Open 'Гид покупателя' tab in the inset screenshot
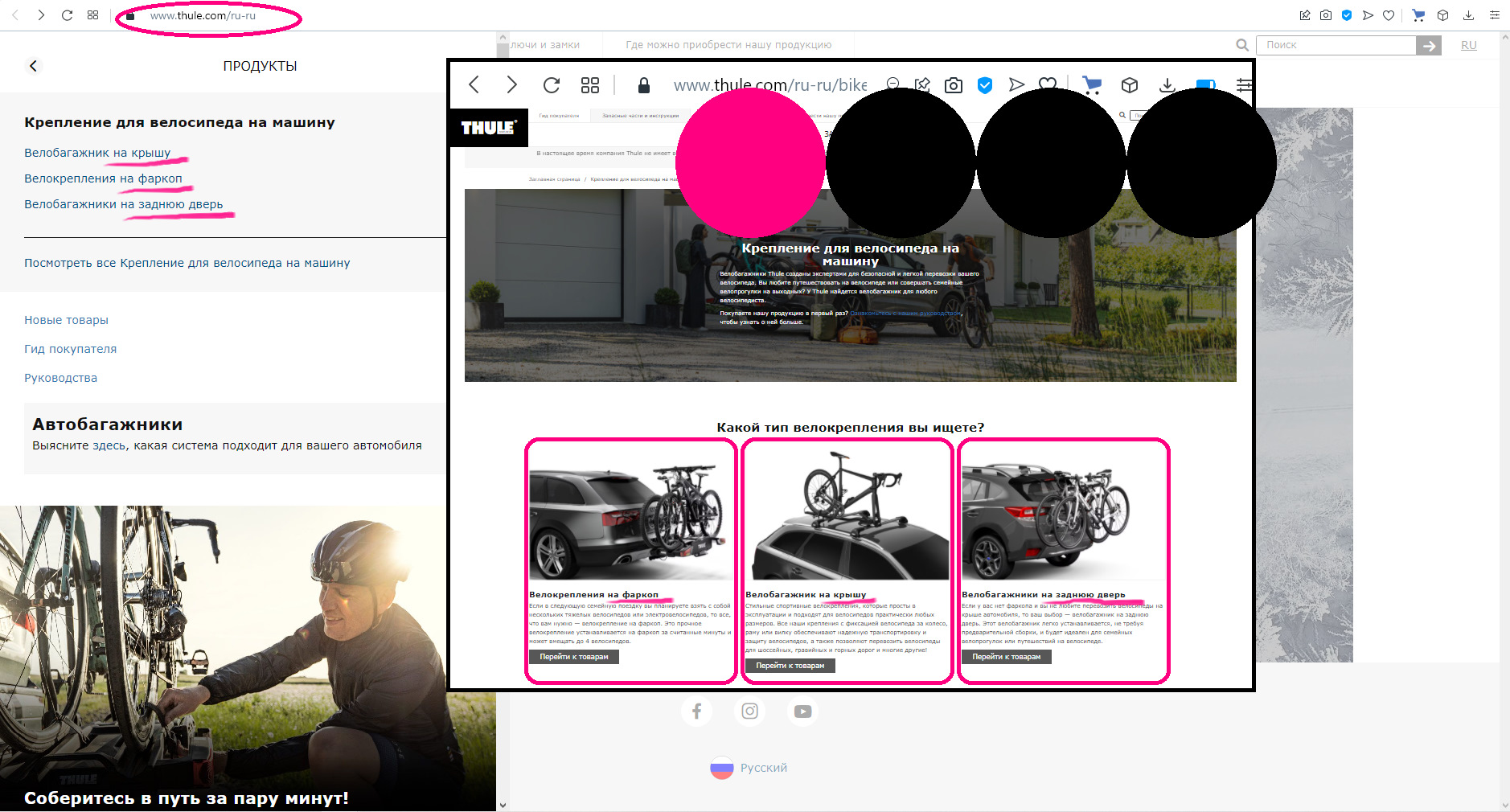Image resolution: width=1510 pixels, height=812 pixels. [x=559, y=116]
